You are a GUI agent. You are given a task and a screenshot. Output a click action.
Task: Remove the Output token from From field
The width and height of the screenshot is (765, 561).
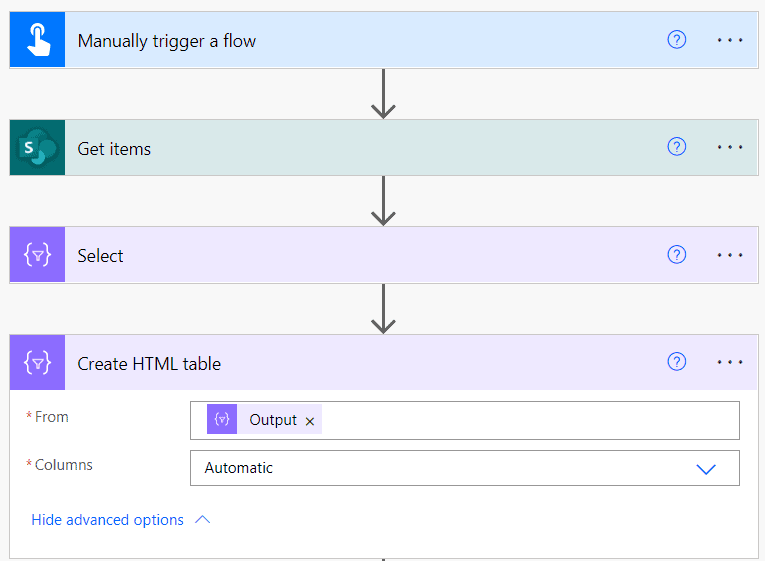tap(310, 421)
